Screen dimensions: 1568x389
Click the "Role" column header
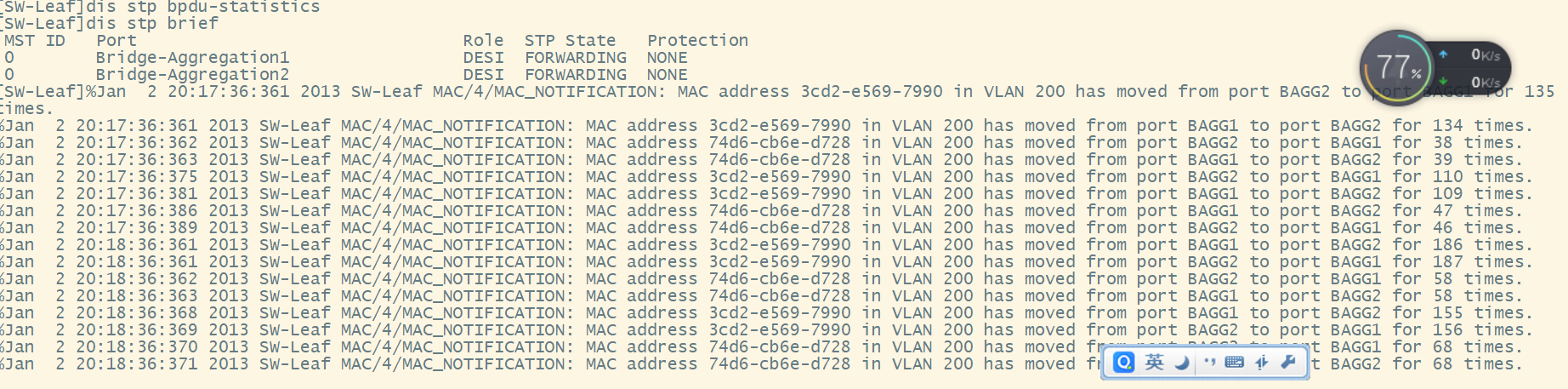483,41
